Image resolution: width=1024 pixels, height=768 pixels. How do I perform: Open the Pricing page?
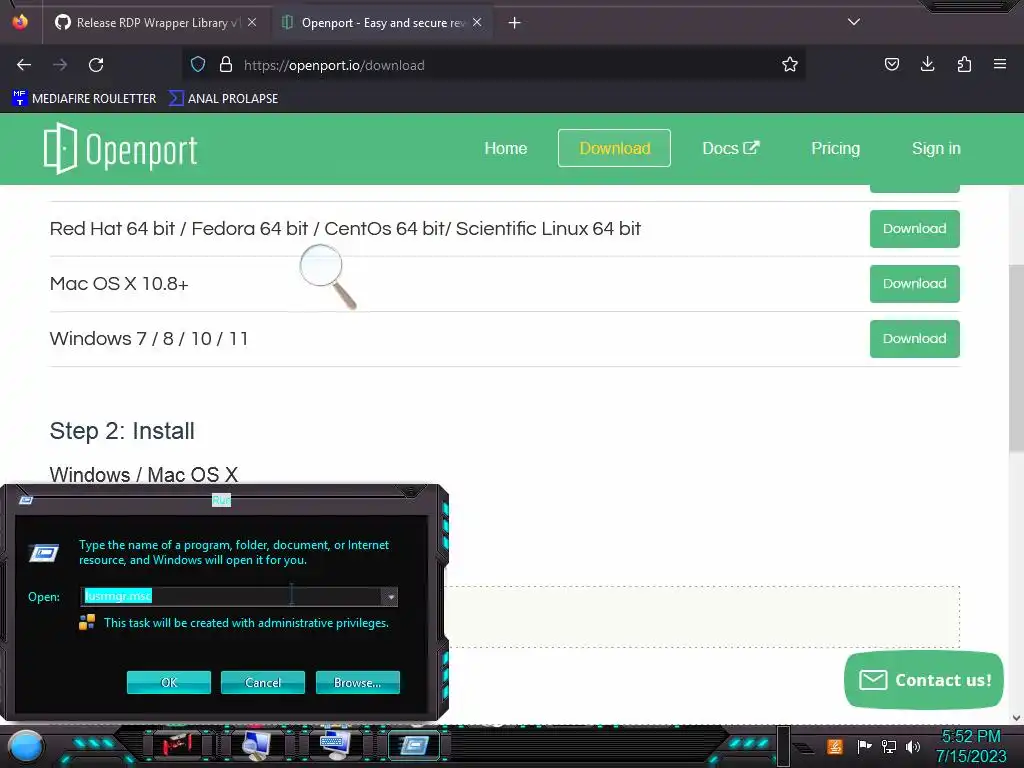pyautogui.click(x=835, y=148)
